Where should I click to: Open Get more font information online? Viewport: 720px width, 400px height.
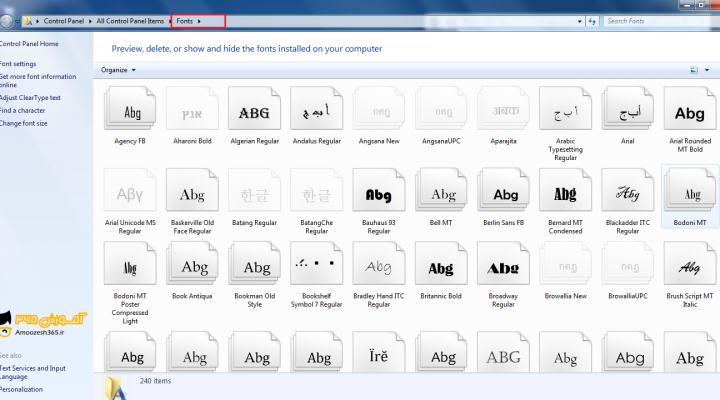[x=38, y=81]
